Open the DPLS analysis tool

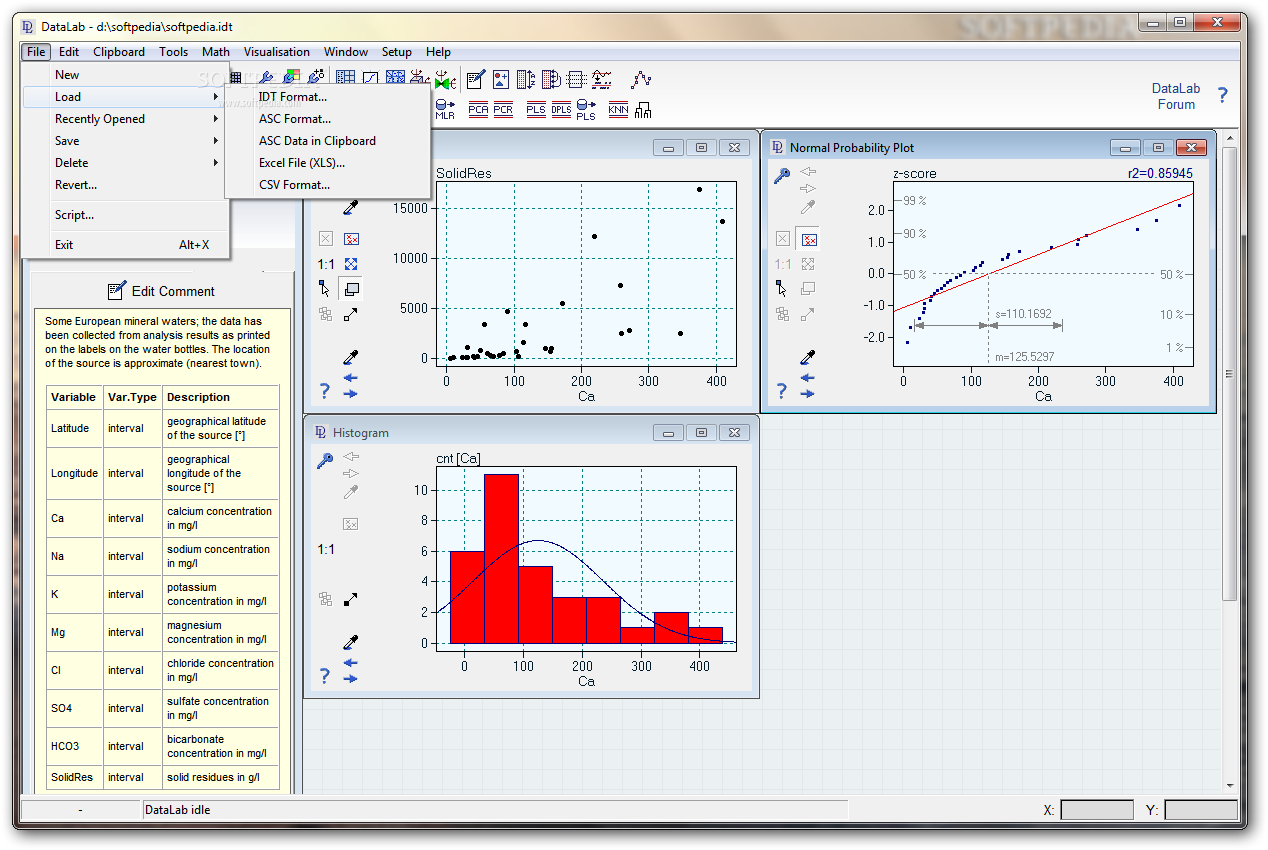pos(561,109)
